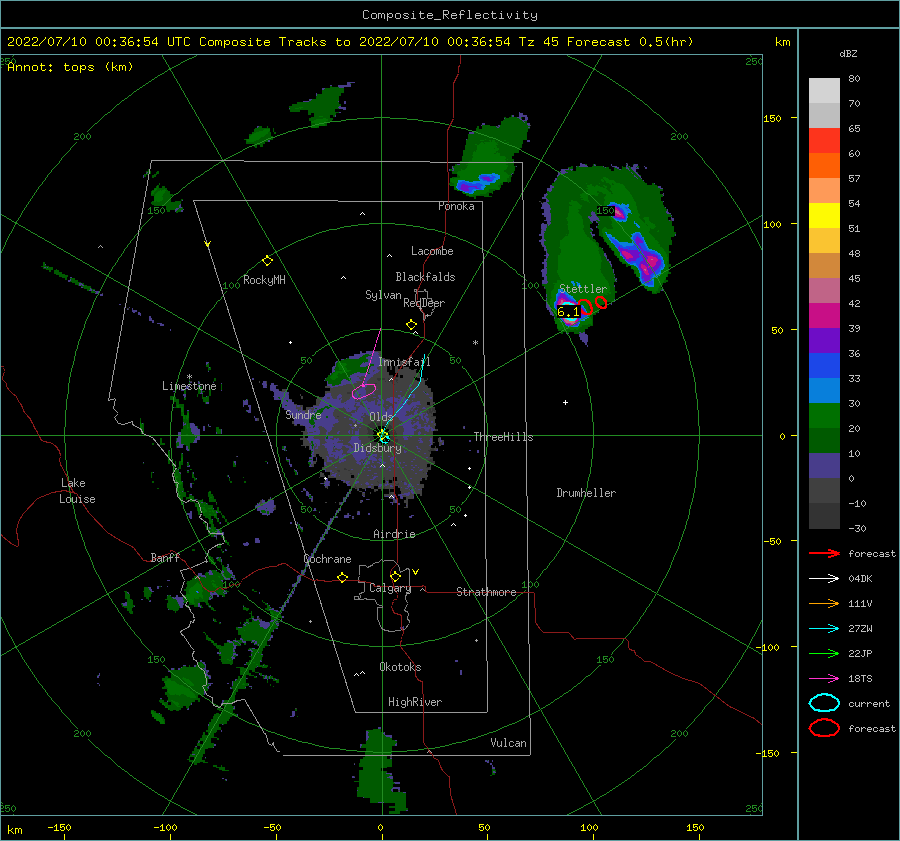Click the yellow diamond marker below Cochrane
The image size is (900, 841).
coord(342,577)
